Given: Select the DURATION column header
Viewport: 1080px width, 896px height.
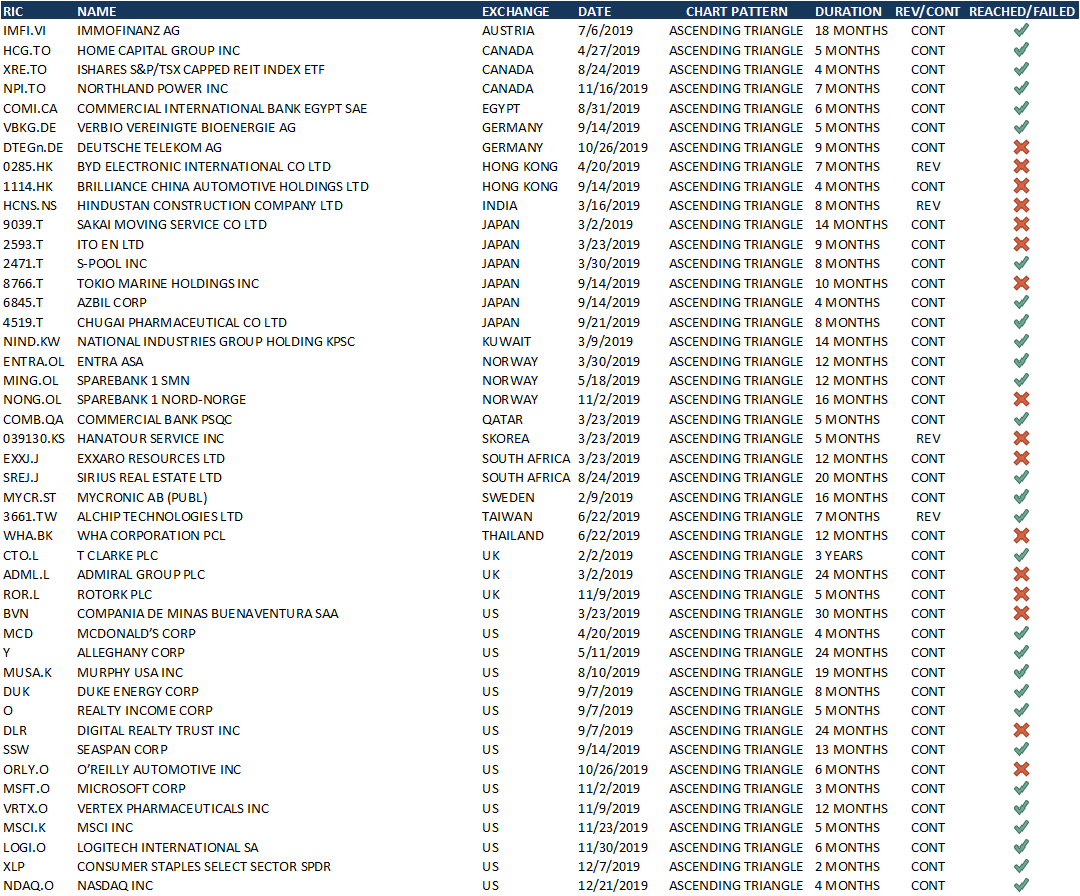Looking at the screenshot, I should coord(848,11).
